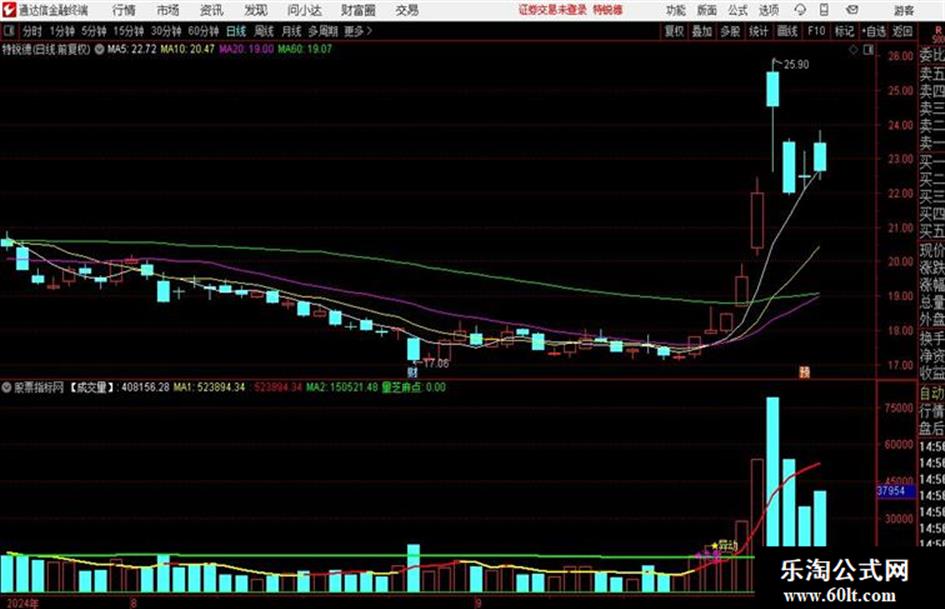Open the 市场 menu
The image size is (945, 609).
click(x=168, y=10)
